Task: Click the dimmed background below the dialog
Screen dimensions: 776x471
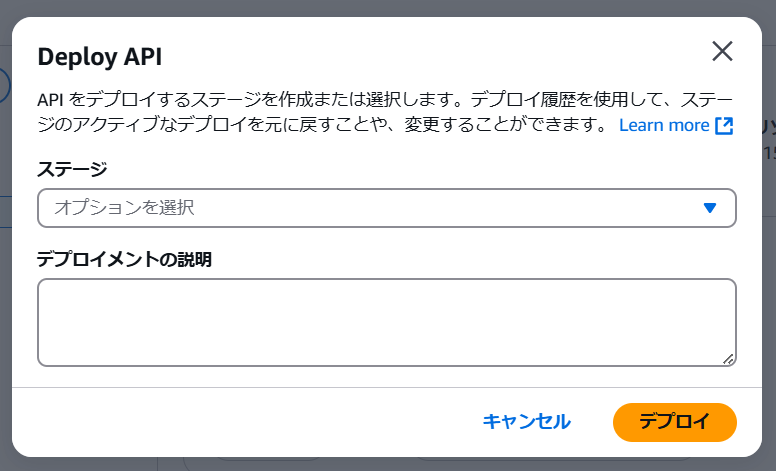Action: (400, 464)
